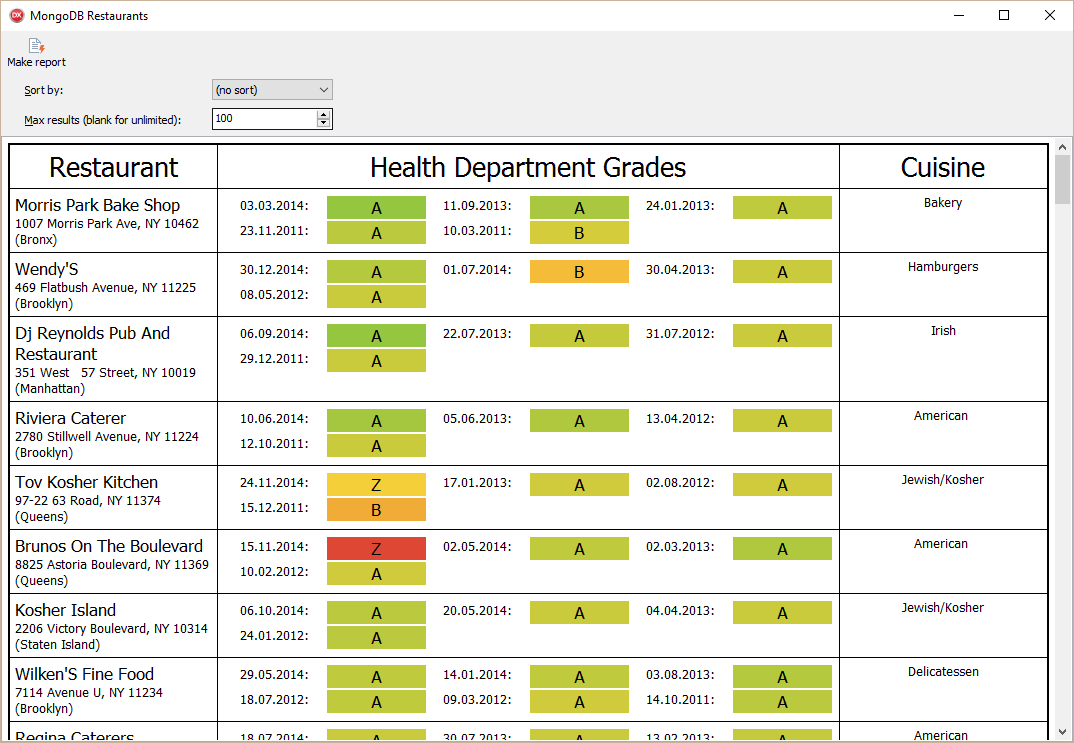The width and height of the screenshot is (1074, 743).
Task: Click the vertical scrollbar thumb
Action: [x=1062, y=180]
